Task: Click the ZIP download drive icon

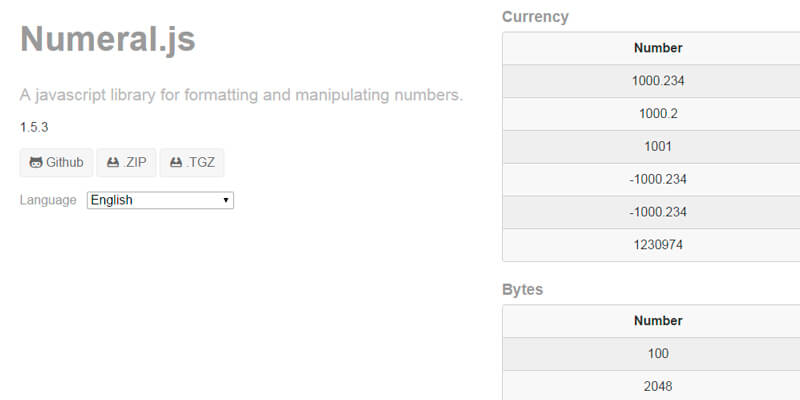Action: [x=114, y=163]
